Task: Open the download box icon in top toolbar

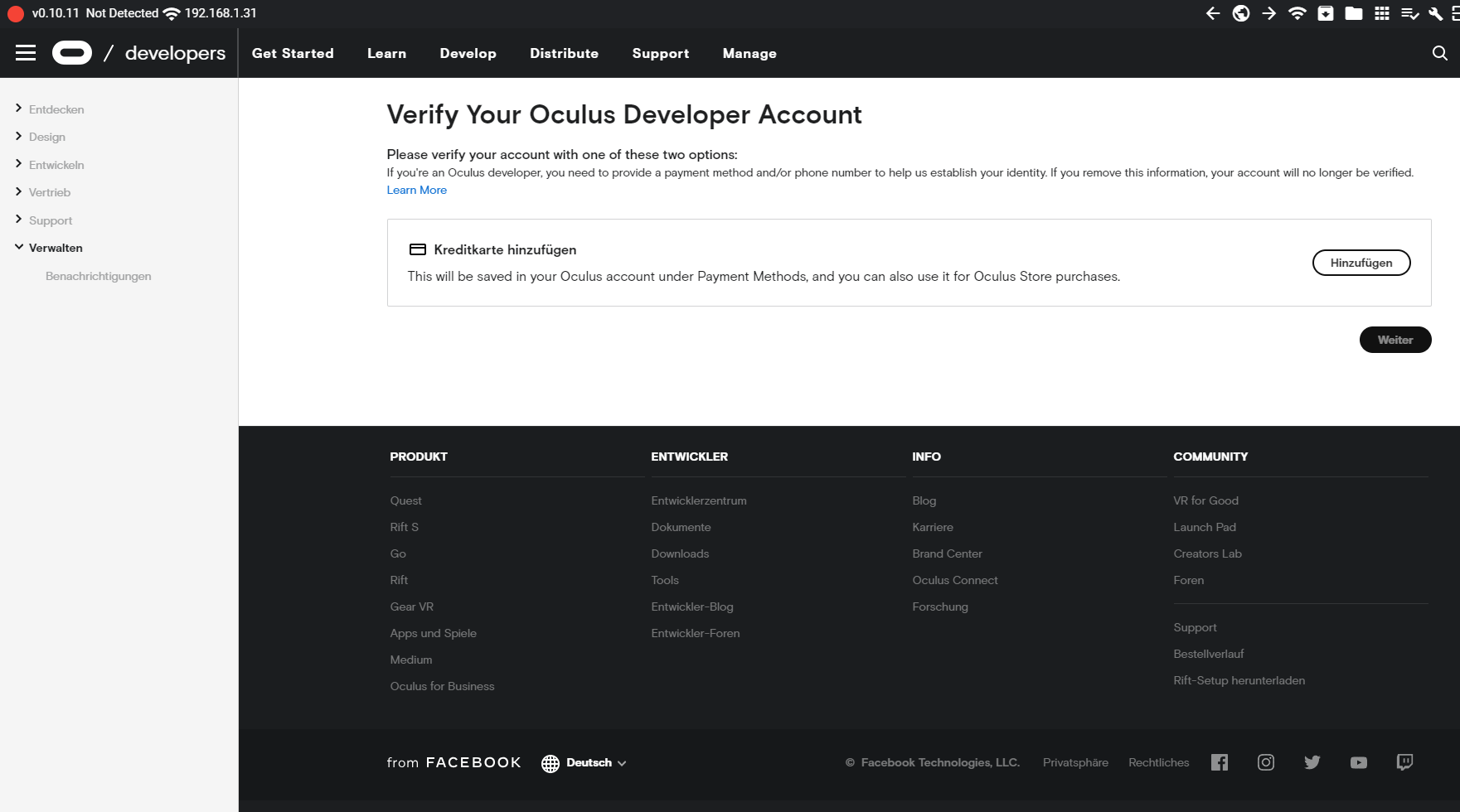Action: pyautogui.click(x=1326, y=13)
